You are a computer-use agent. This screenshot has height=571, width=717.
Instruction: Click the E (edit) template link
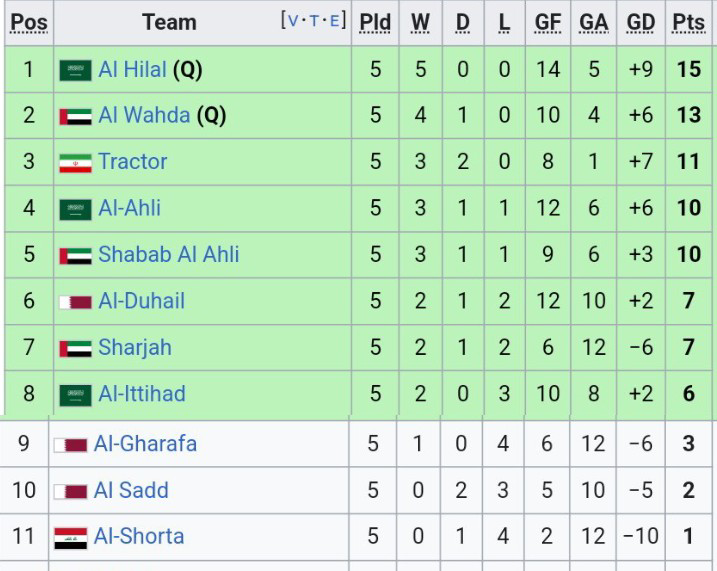pyautogui.click(x=335, y=21)
